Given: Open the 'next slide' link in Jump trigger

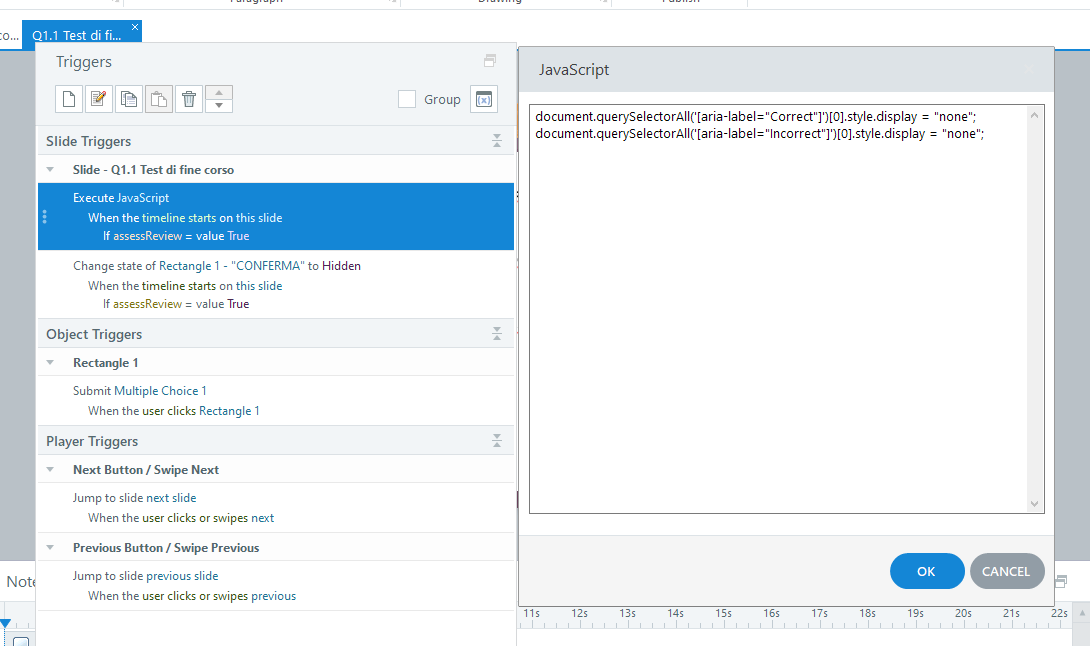Looking at the screenshot, I should click(171, 498).
